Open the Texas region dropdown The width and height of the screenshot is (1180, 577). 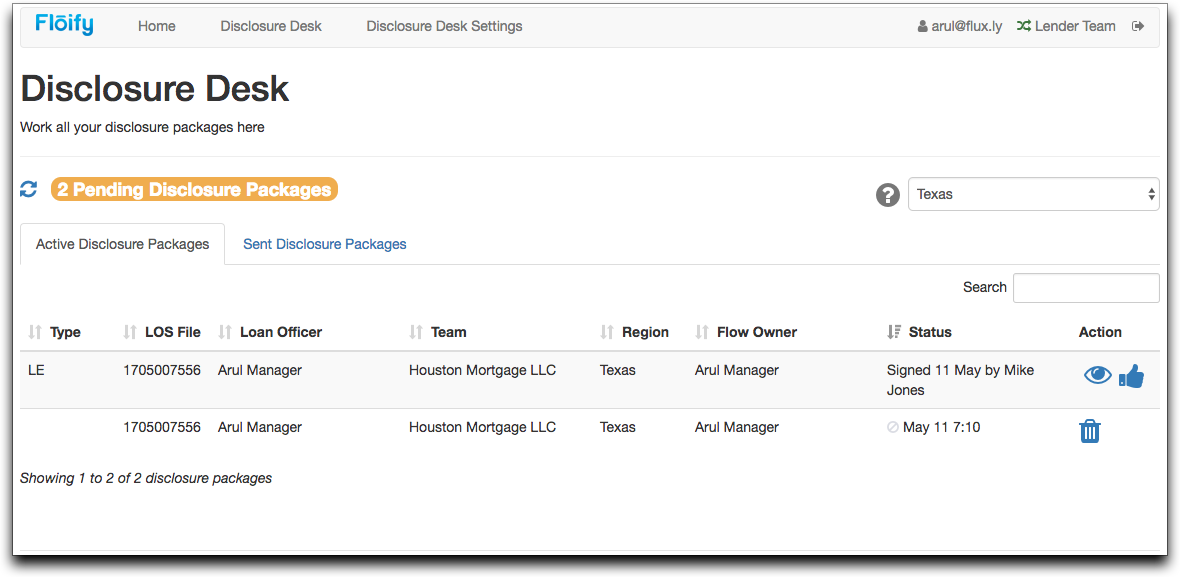click(1033, 194)
